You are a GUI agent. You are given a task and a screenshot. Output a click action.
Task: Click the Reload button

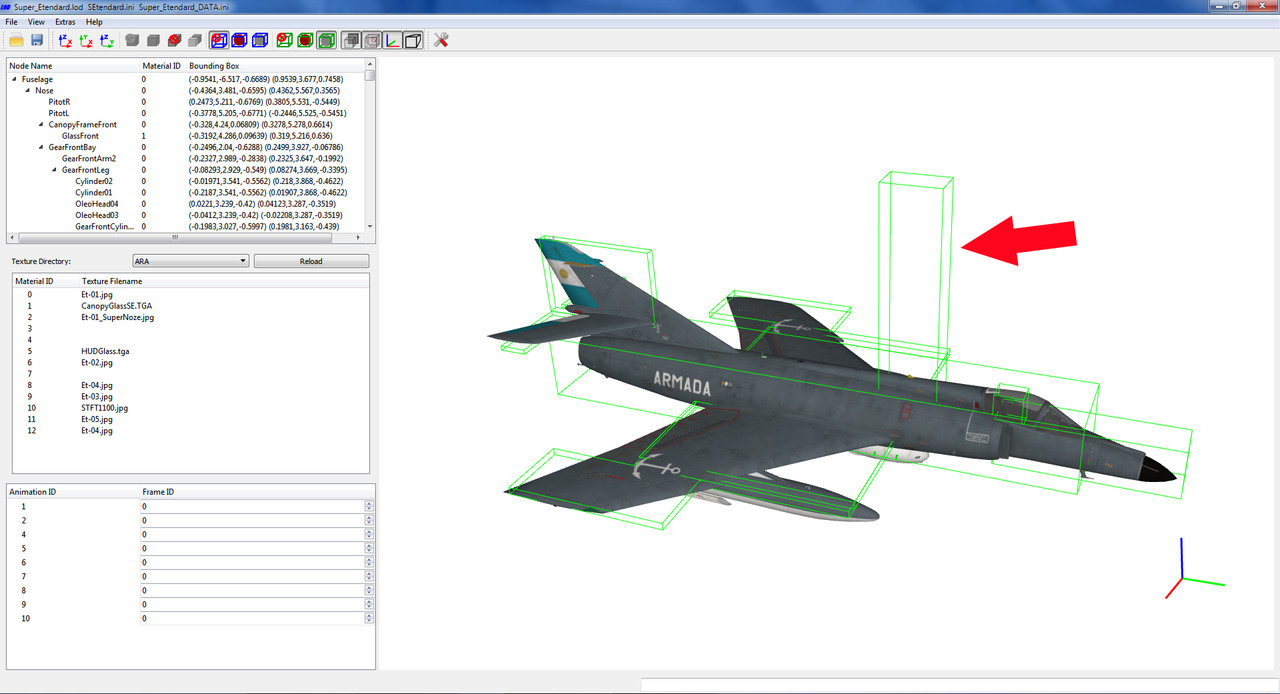click(311, 261)
